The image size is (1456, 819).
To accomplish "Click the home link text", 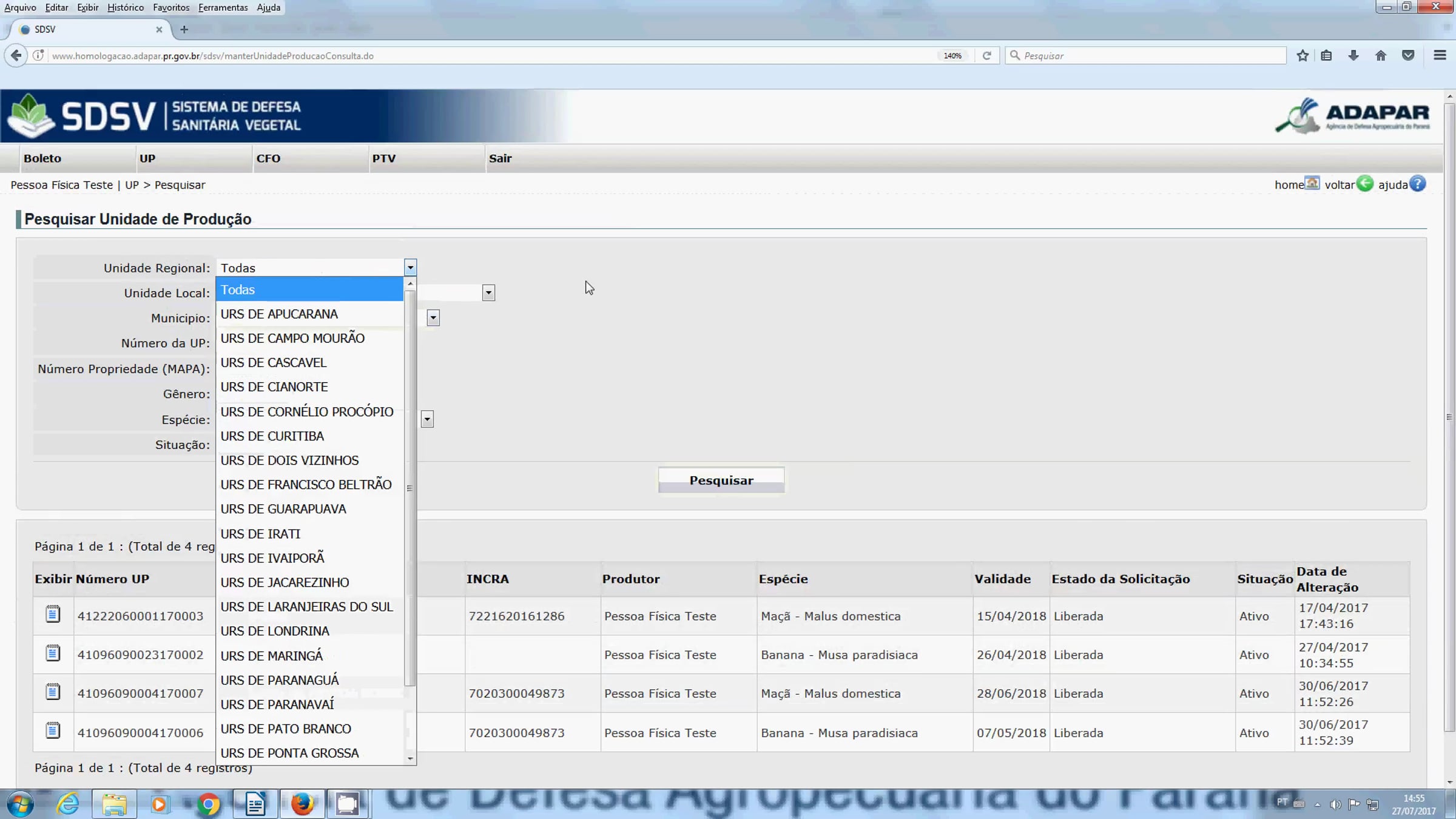I will 1289,184.
